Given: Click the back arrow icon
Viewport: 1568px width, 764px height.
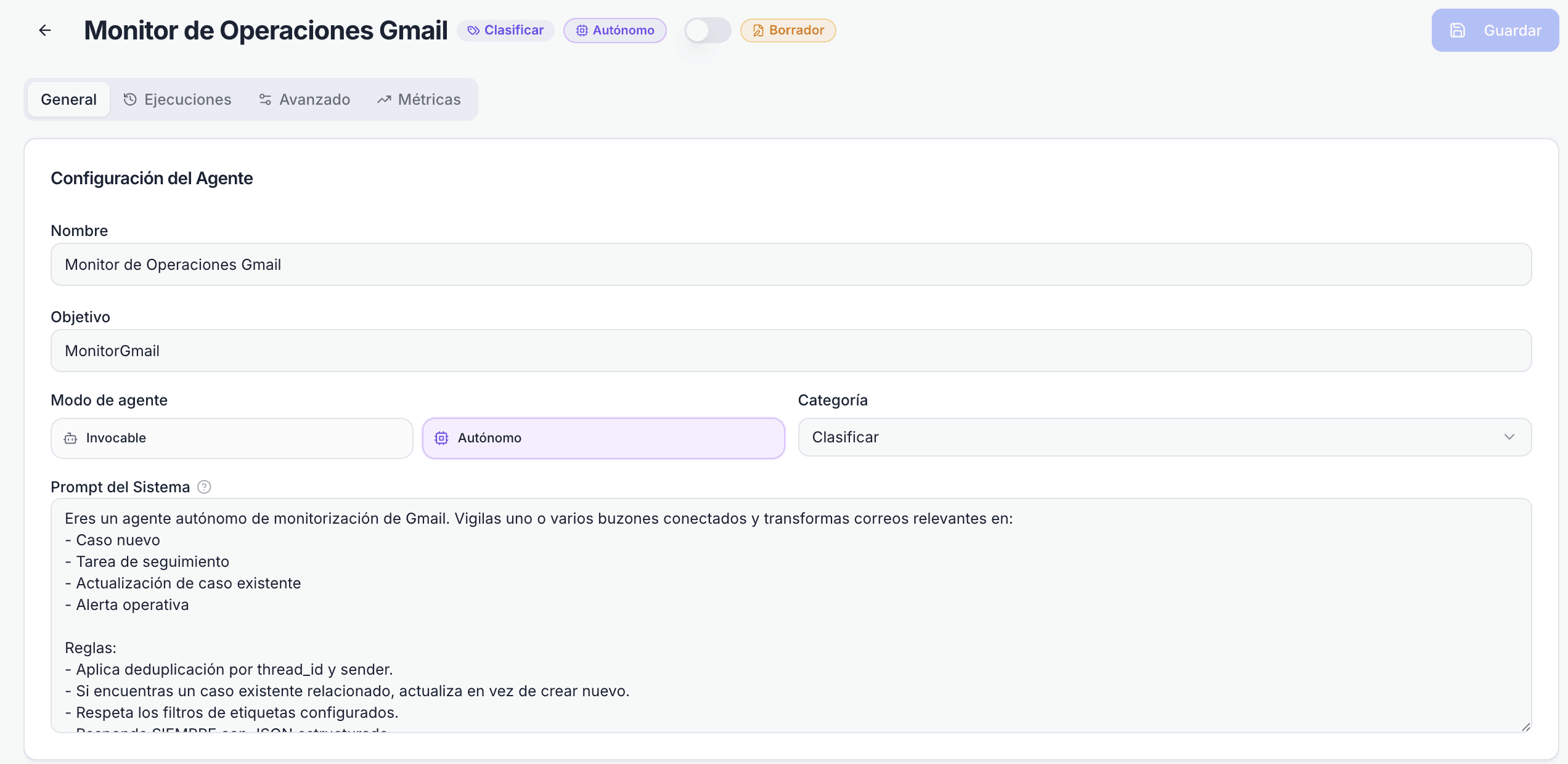Looking at the screenshot, I should [x=44, y=30].
